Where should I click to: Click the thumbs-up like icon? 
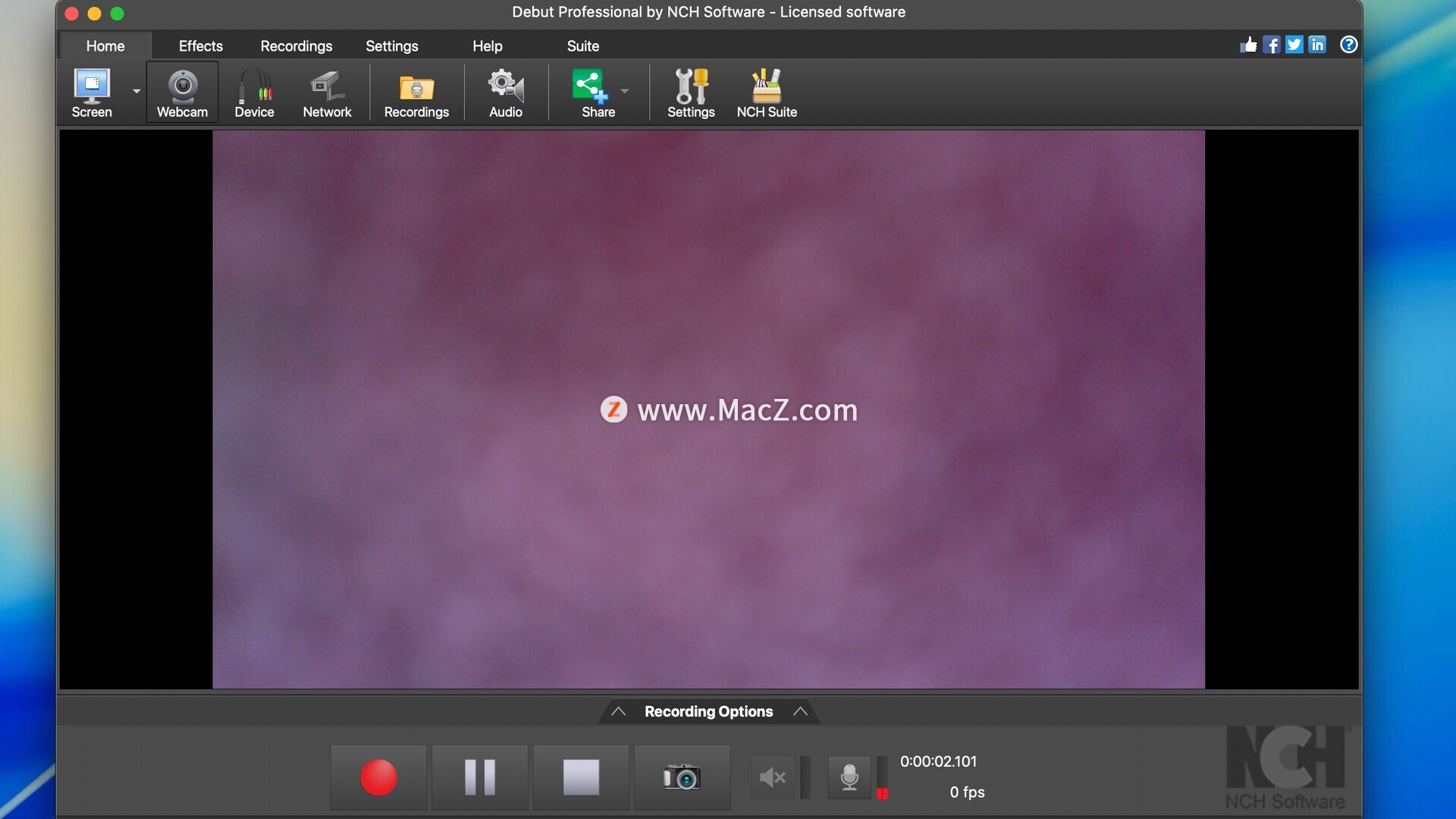click(1248, 45)
